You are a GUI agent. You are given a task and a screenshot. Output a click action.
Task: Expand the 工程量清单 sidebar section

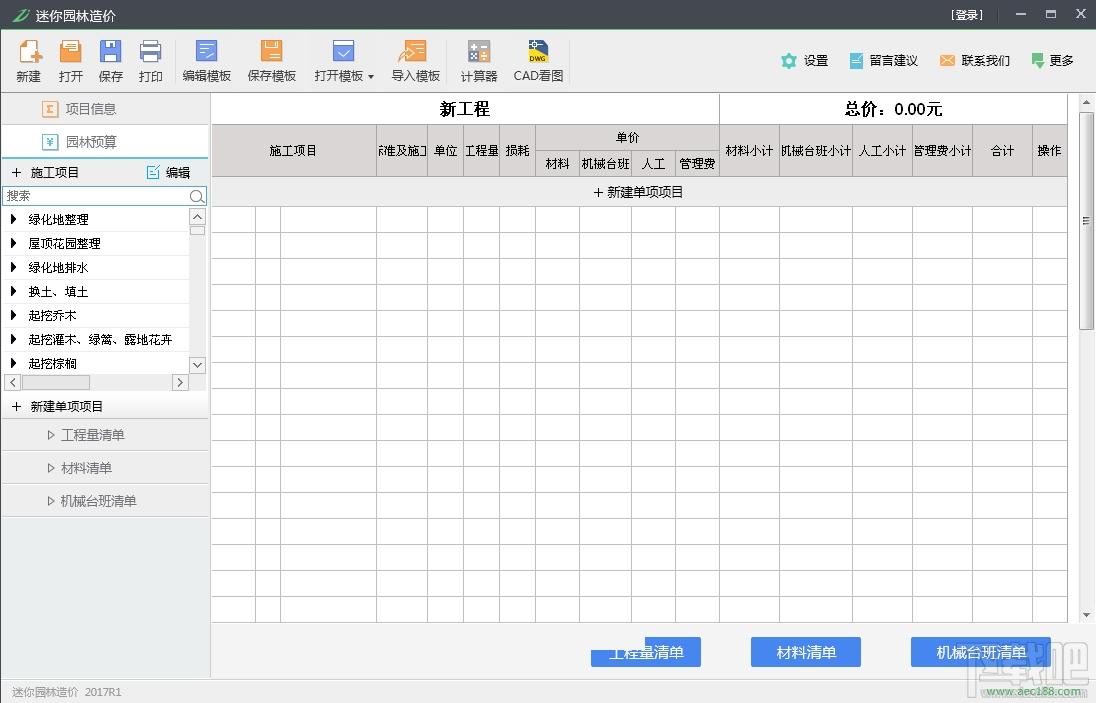(92, 435)
